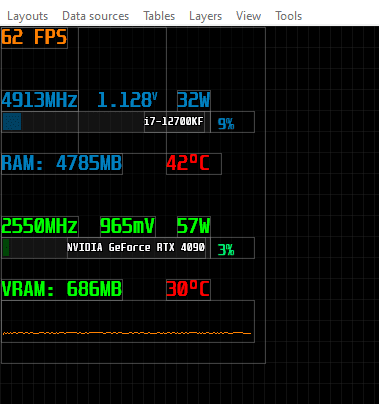This screenshot has height=404, width=379.
Task: Select the VRAM: 686MB element
Action: point(62,290)
